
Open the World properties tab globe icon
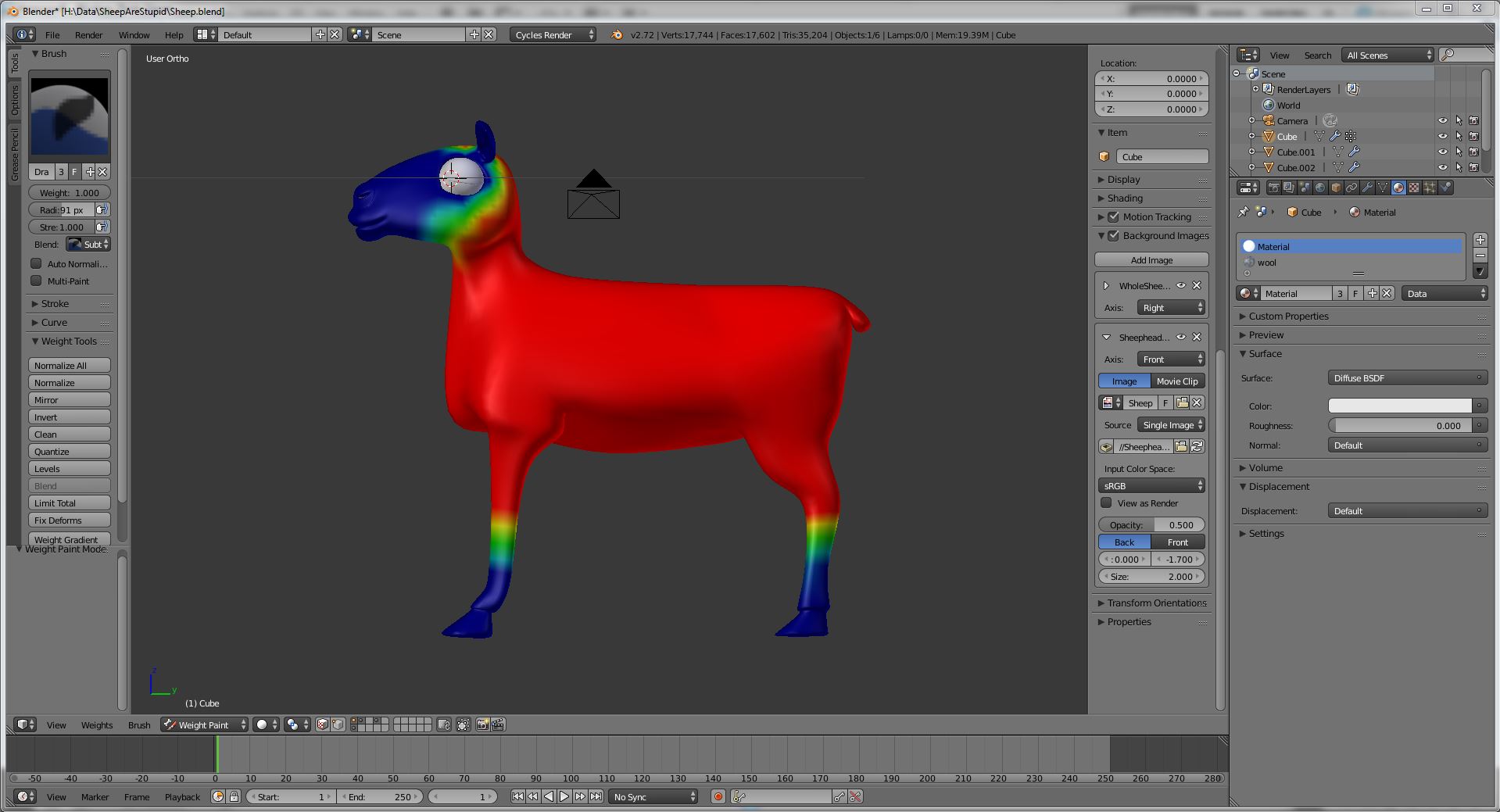[1320, 188]
